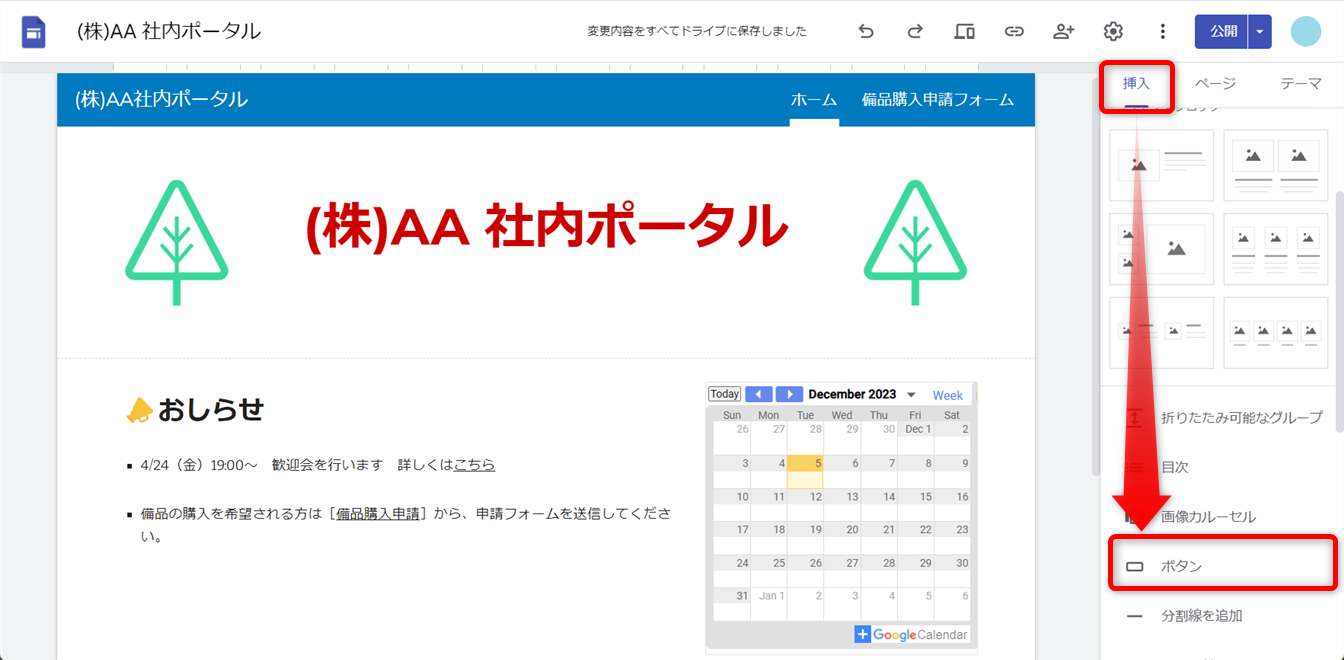This screenshot has height=660, width=1344.
Task: Switch to the ページ tab
Action: coord(1215,84)
